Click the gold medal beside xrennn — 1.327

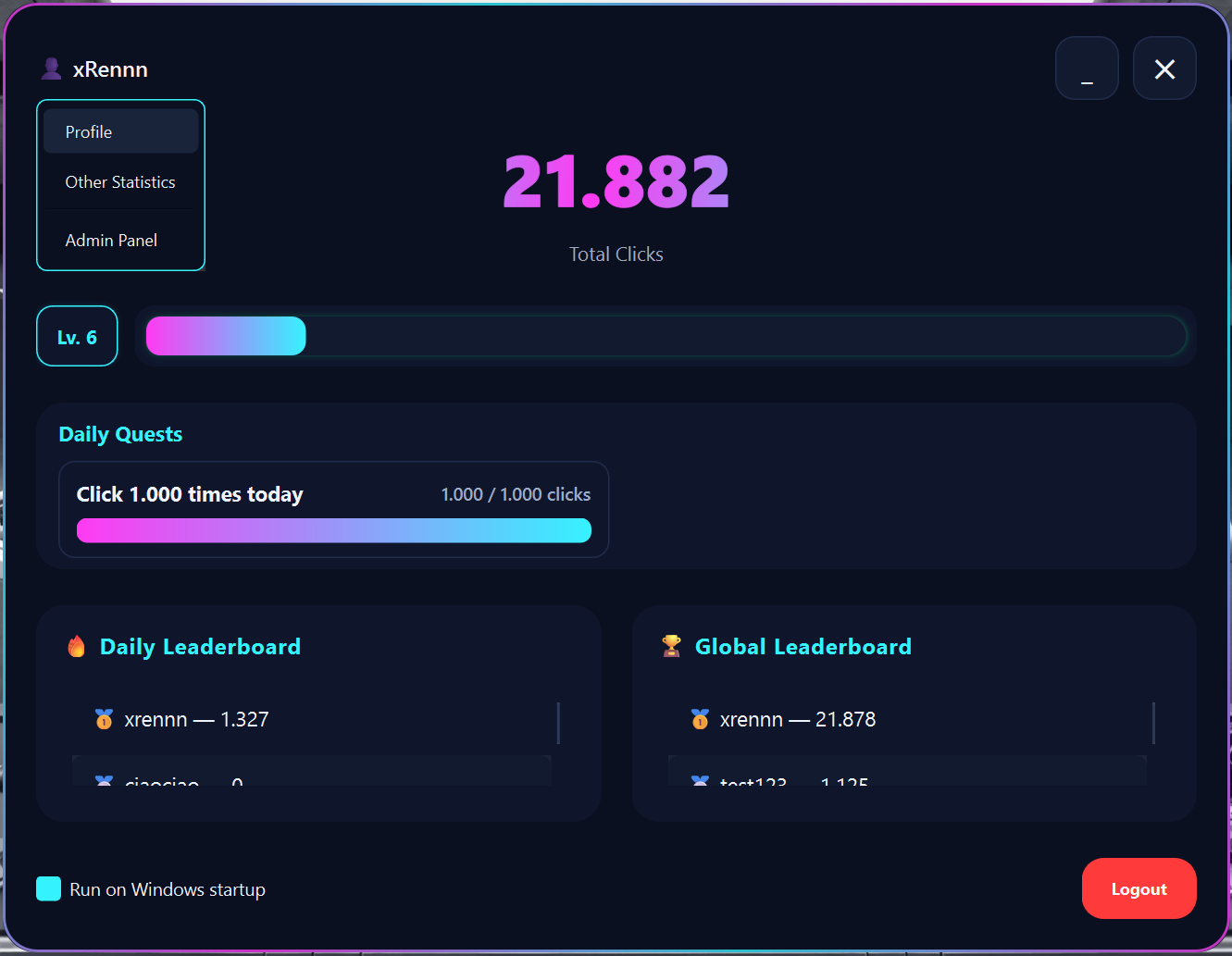point(104,719)
